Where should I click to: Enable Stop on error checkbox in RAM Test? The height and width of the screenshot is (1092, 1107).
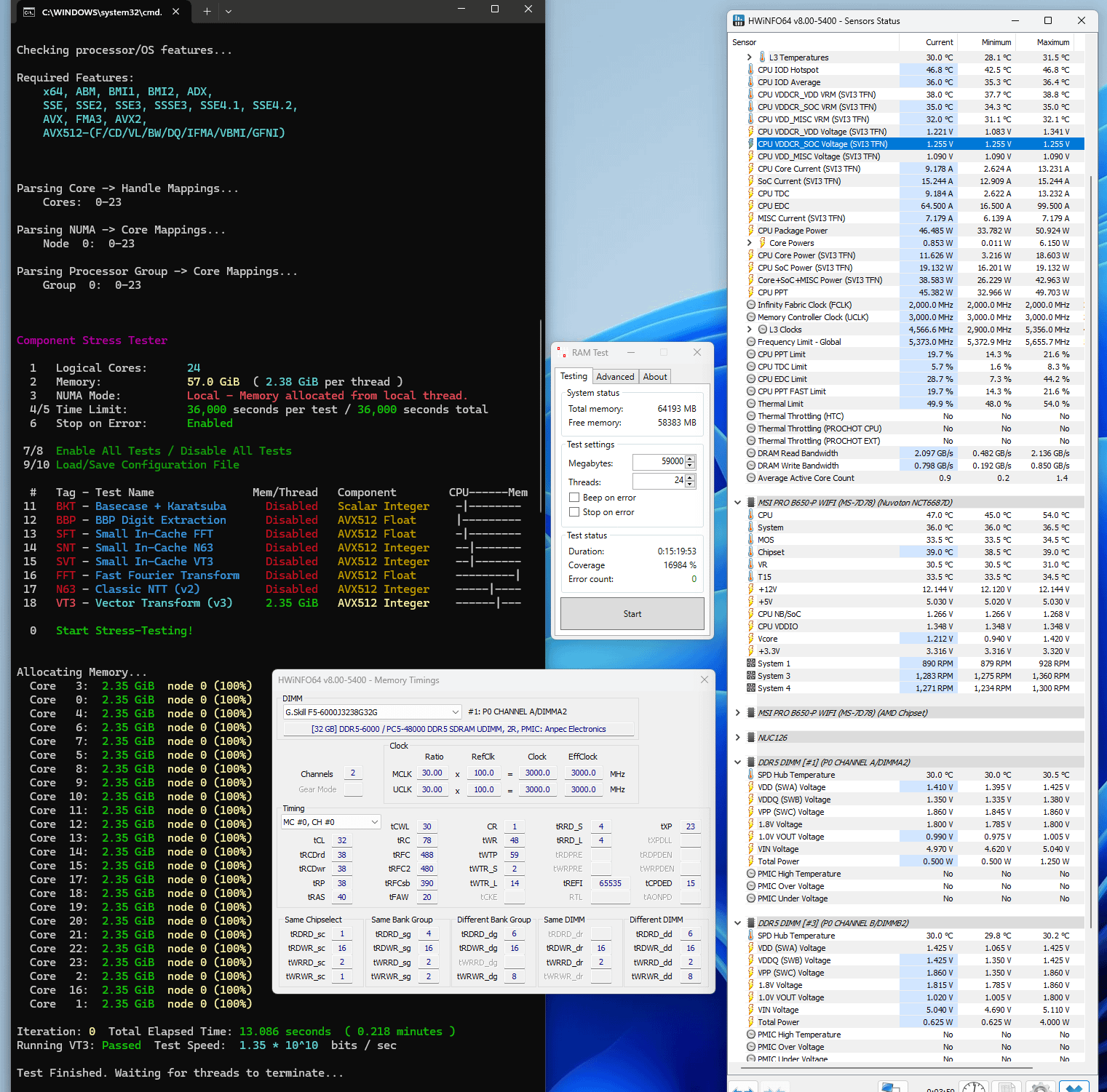[574, 512]
